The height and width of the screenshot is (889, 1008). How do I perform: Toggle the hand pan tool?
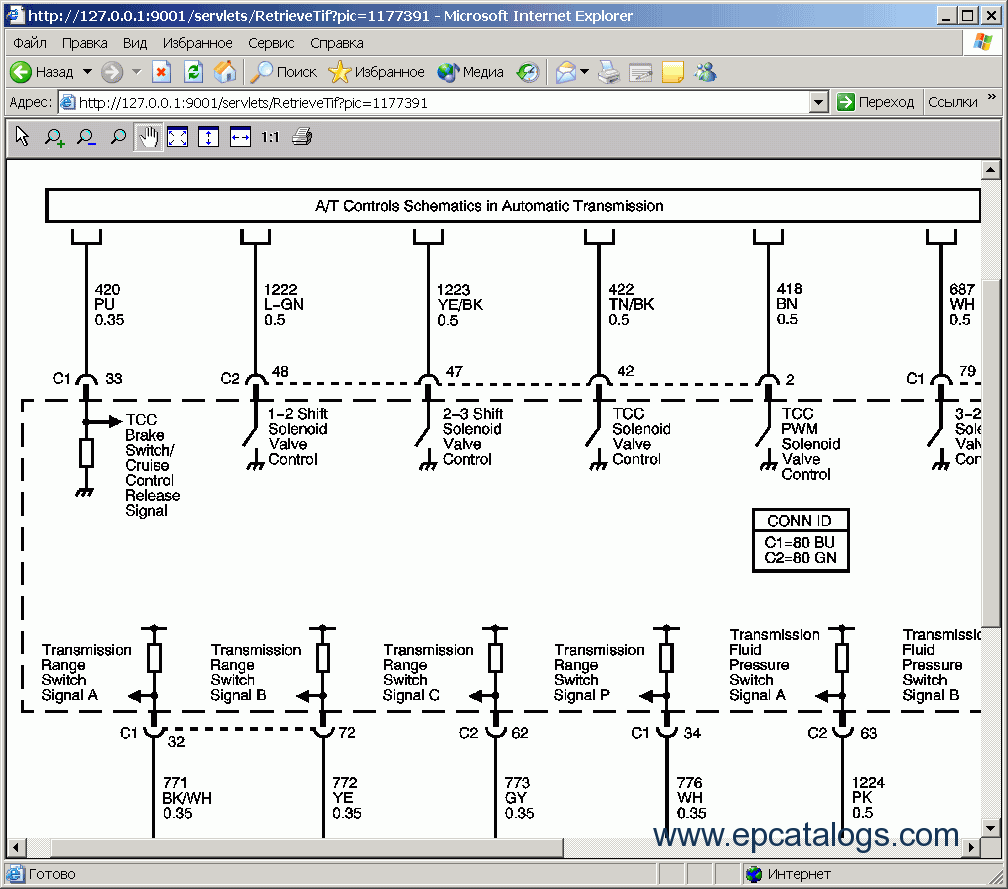[148, 138]
